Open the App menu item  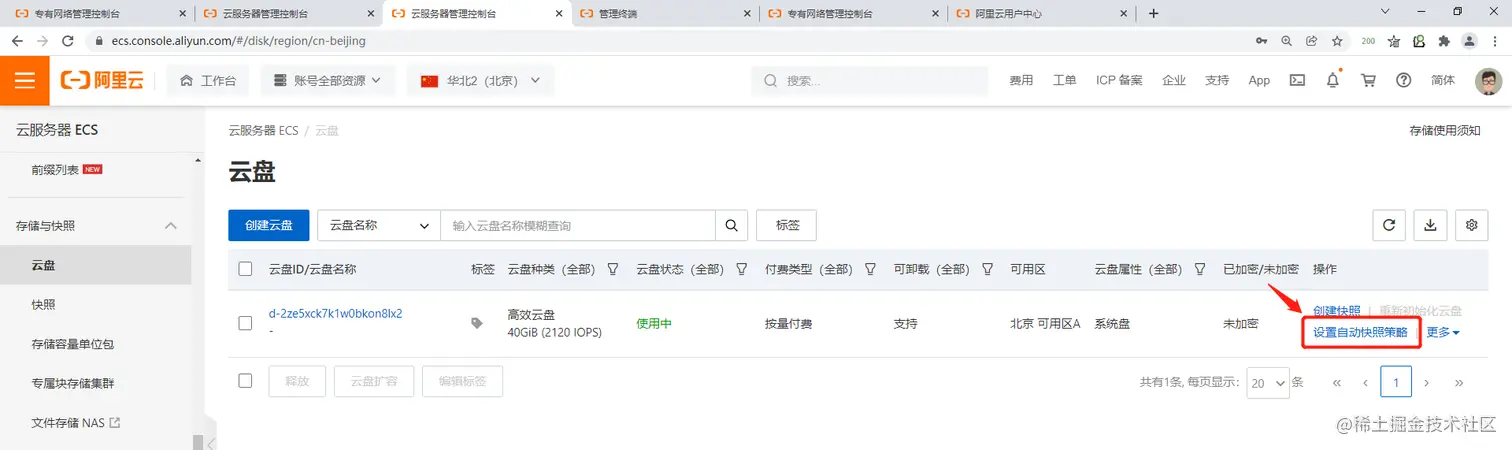(1259, 81)
